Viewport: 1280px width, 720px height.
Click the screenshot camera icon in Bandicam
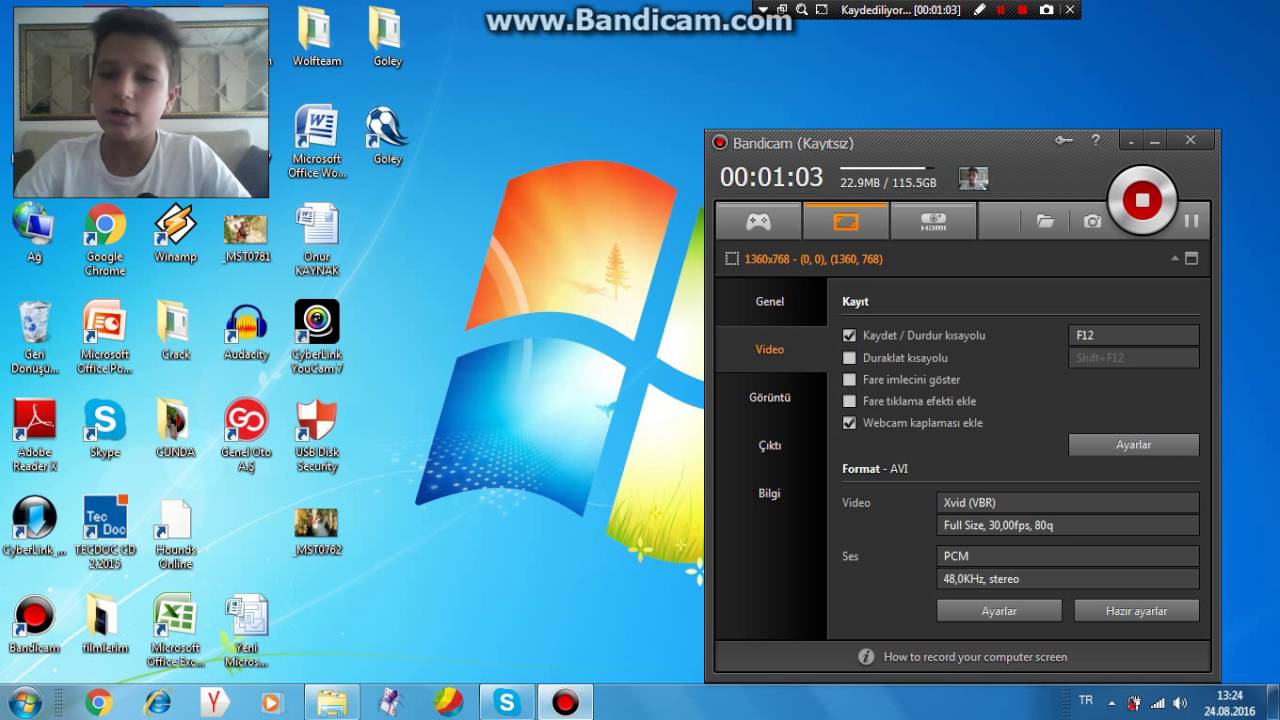coord(1092,222)
